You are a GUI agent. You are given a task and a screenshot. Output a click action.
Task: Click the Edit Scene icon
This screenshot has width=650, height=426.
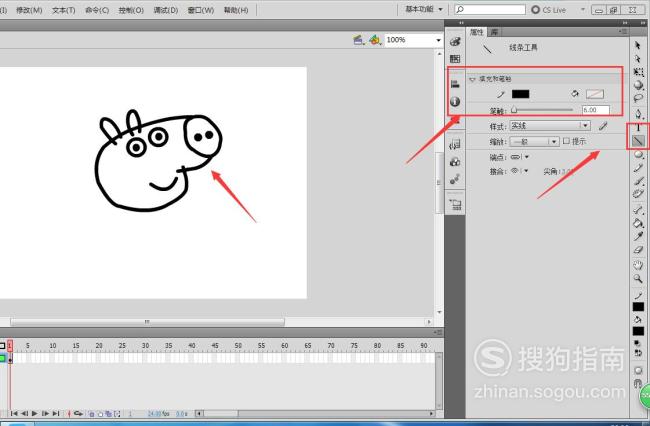point(359,40)
